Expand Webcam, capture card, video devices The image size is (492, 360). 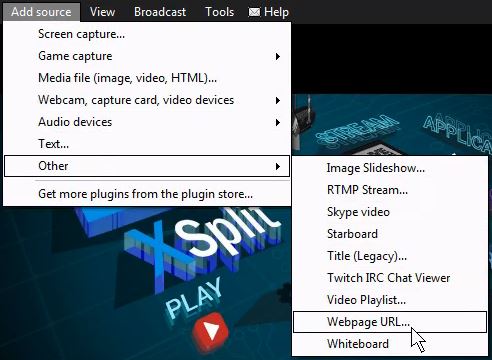click(x=147, y=100)
